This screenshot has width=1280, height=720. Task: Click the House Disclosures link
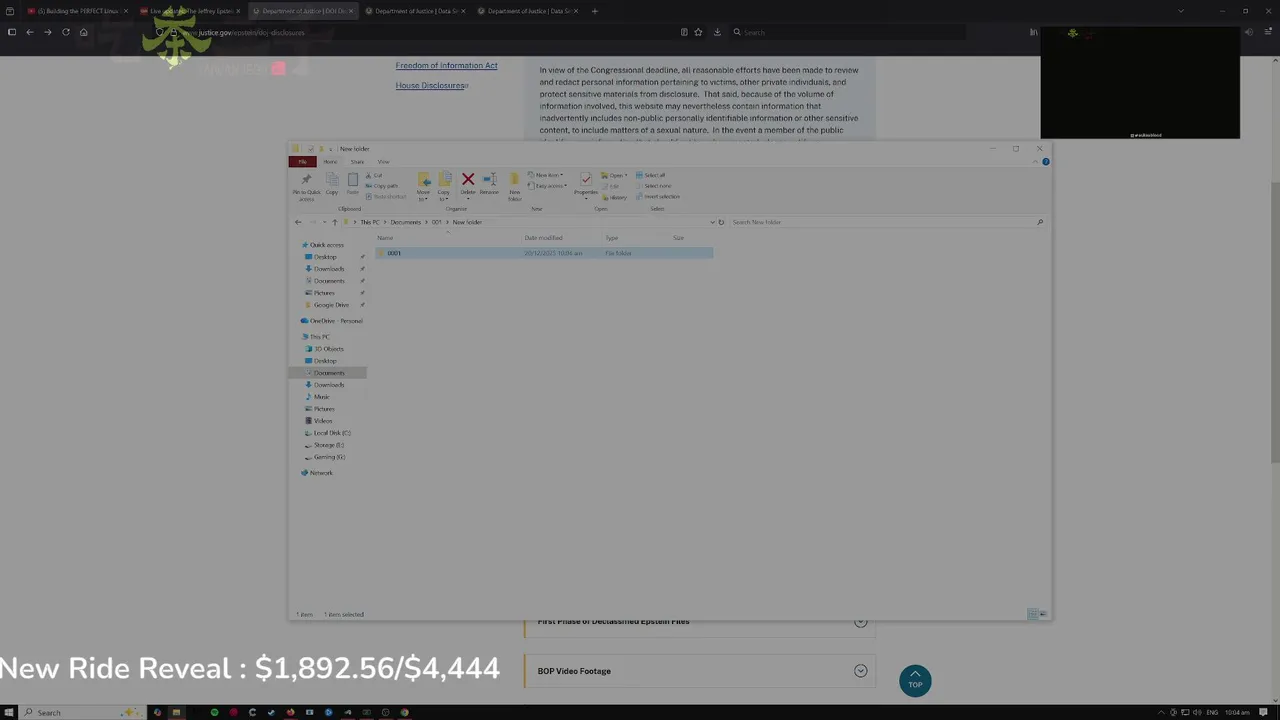click(x=431, y=86)
